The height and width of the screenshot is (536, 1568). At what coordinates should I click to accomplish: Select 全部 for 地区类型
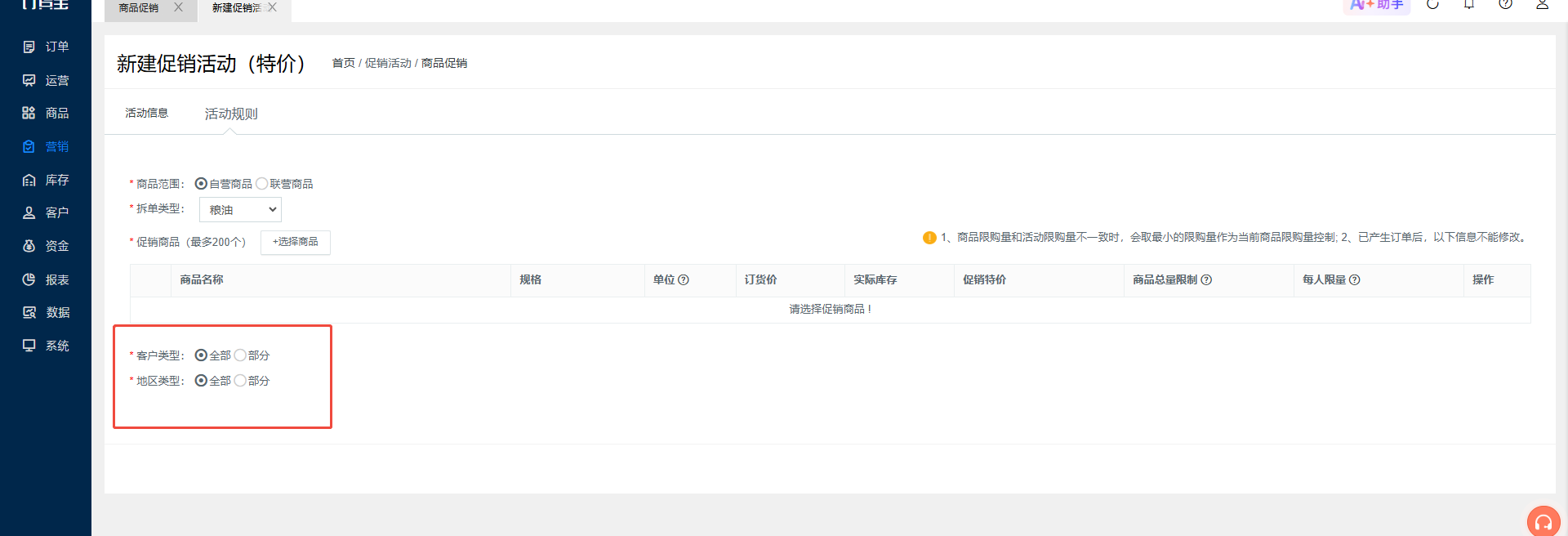coord(201,381)
